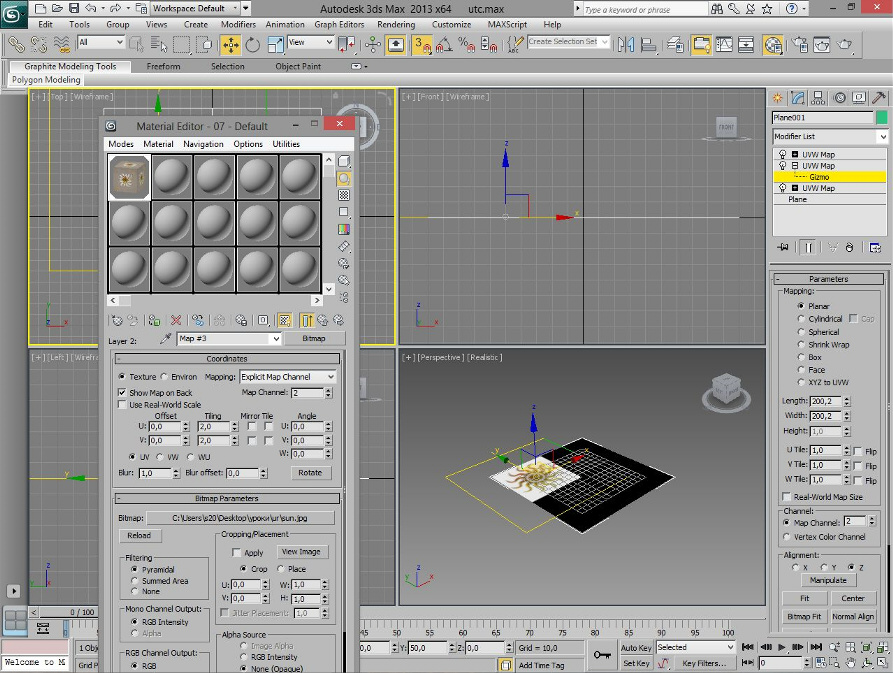Switch to the Freeform ribbon tab
Image resolution: width=893 pixels, height=673 pixels.
tap(163, 67)
